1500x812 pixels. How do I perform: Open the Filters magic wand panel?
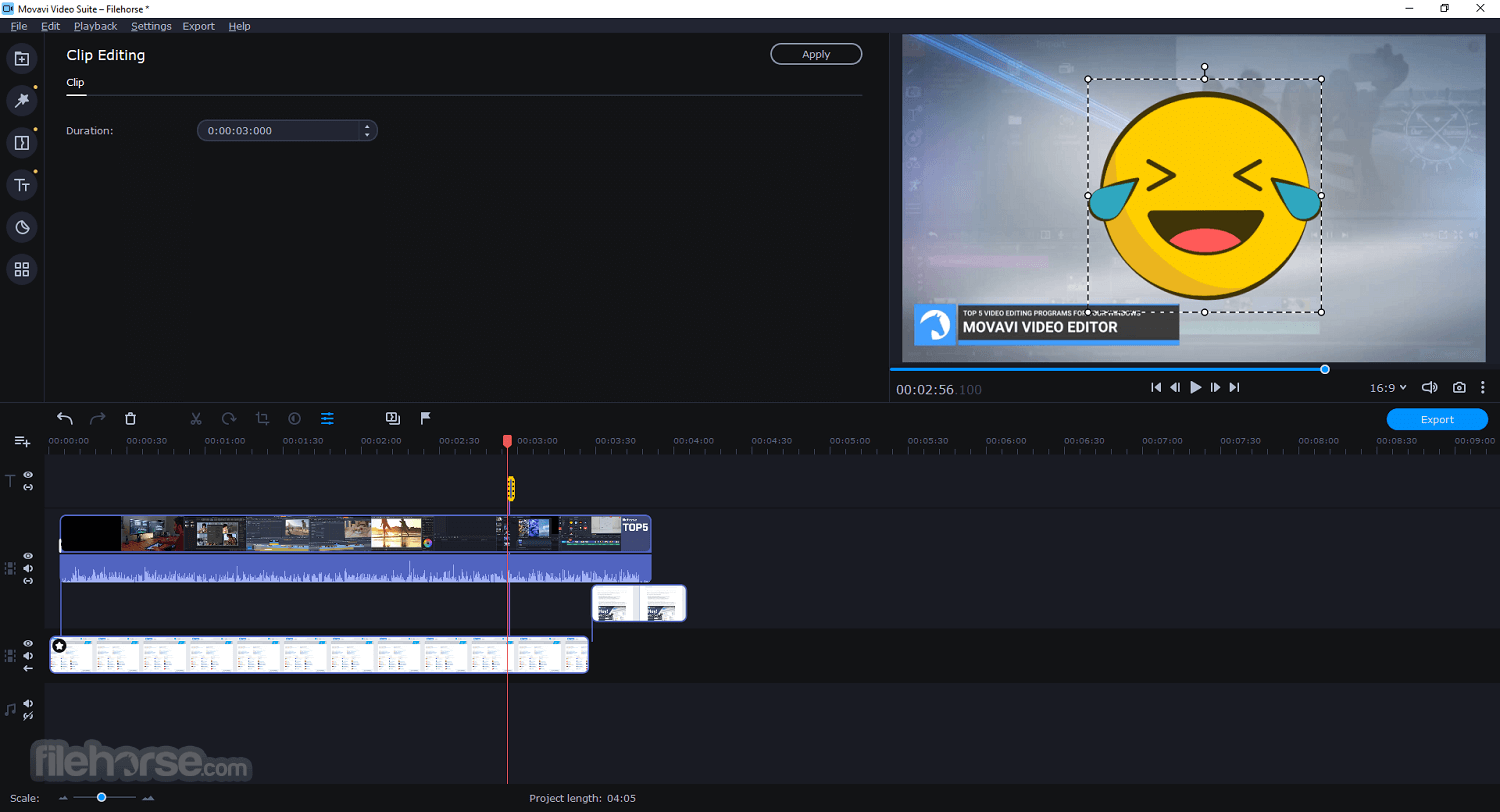click(x=22, y=100)
